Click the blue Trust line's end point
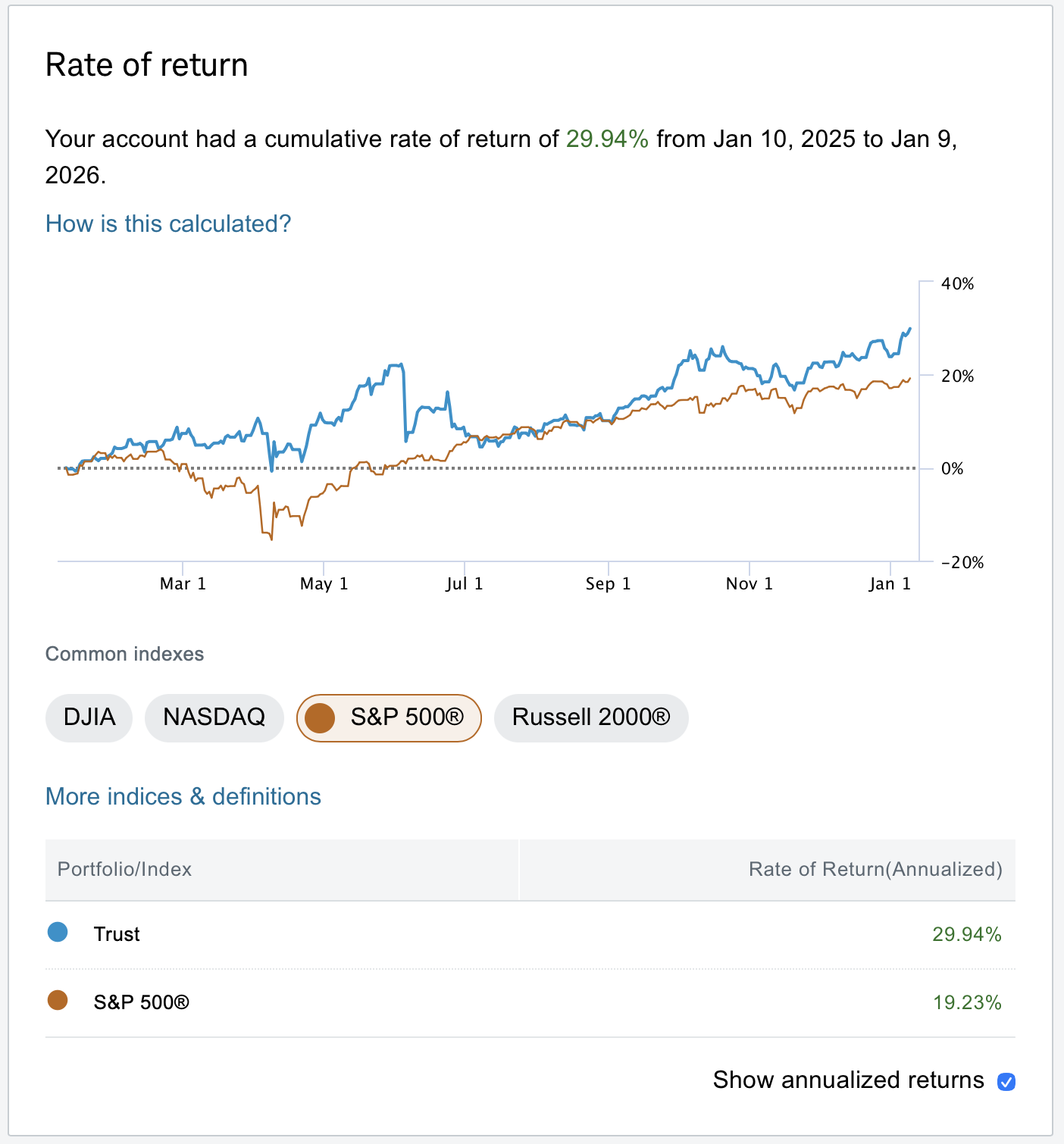The image size is (1064, 1144). point(909,330)
